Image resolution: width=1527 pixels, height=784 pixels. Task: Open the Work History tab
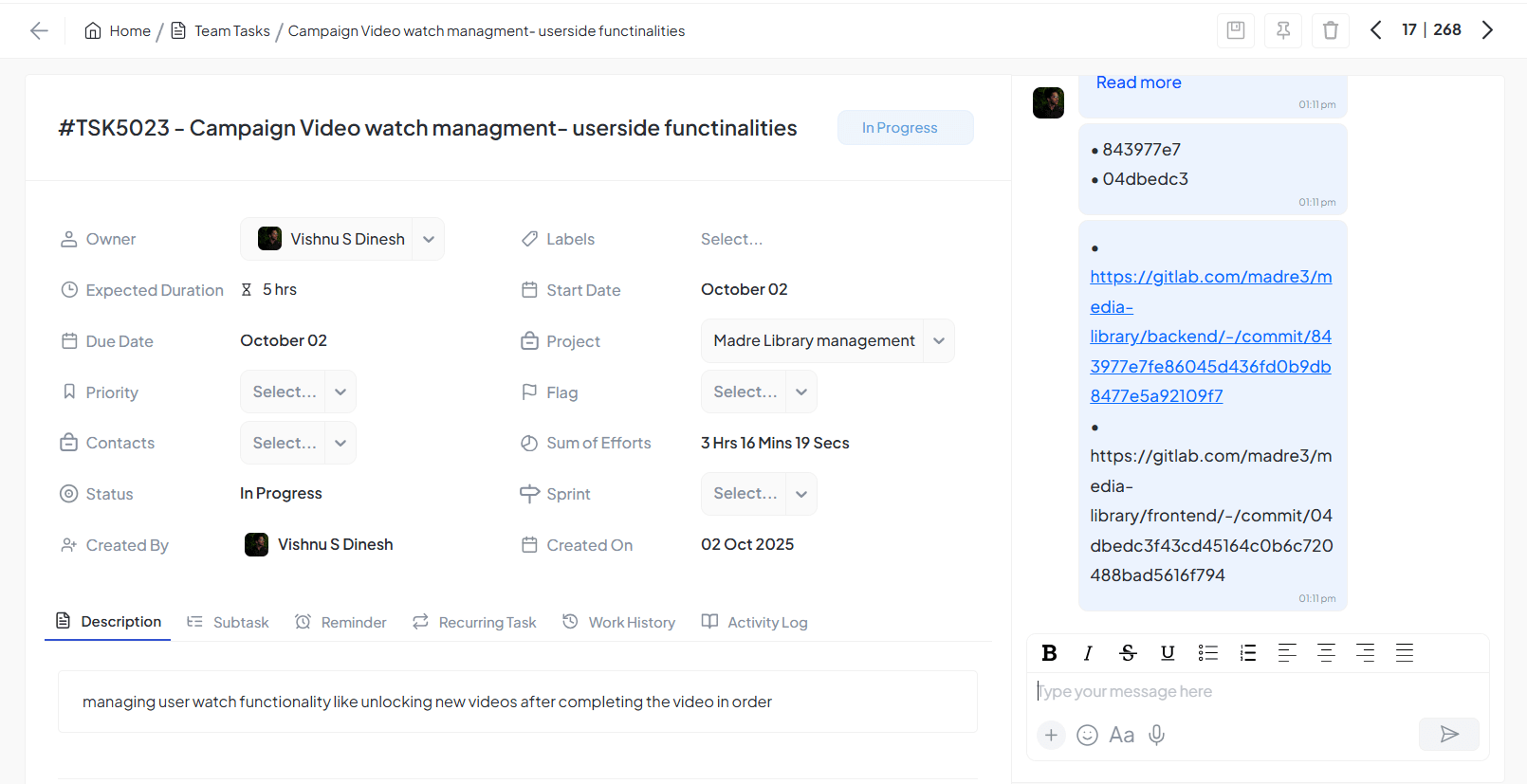(x=618, y=622)
